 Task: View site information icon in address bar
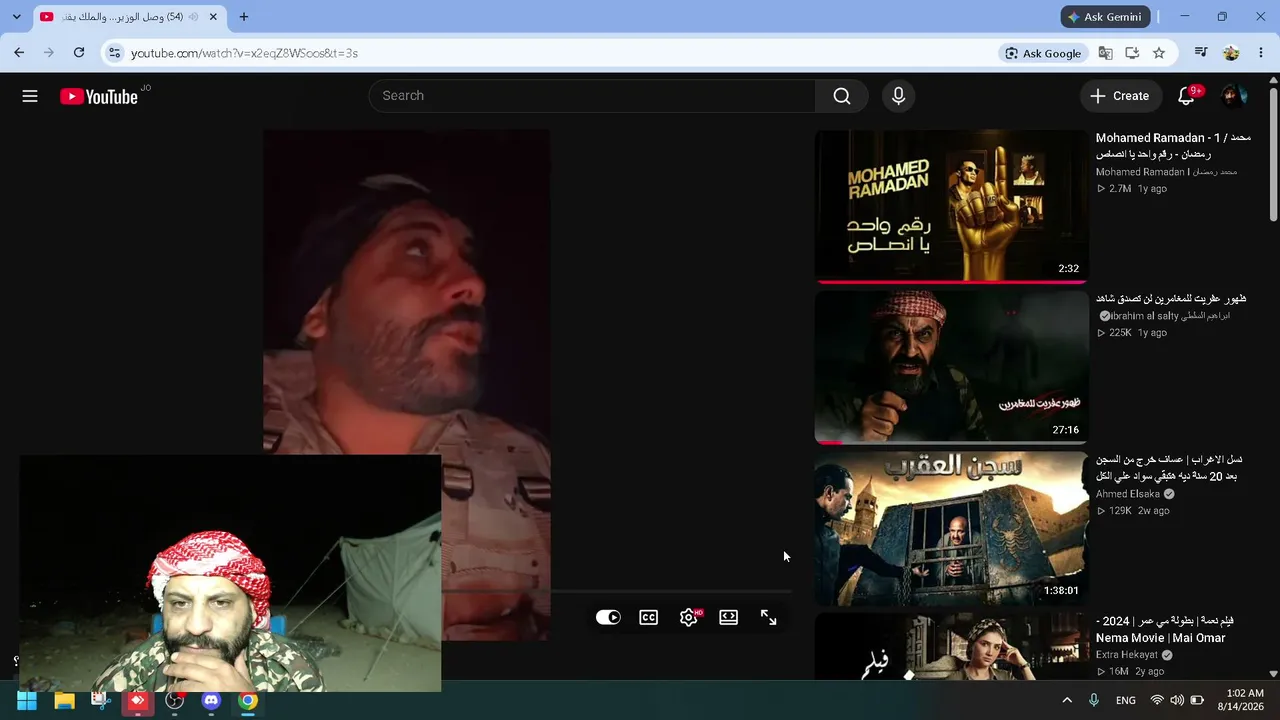click(x=114, y=53)
